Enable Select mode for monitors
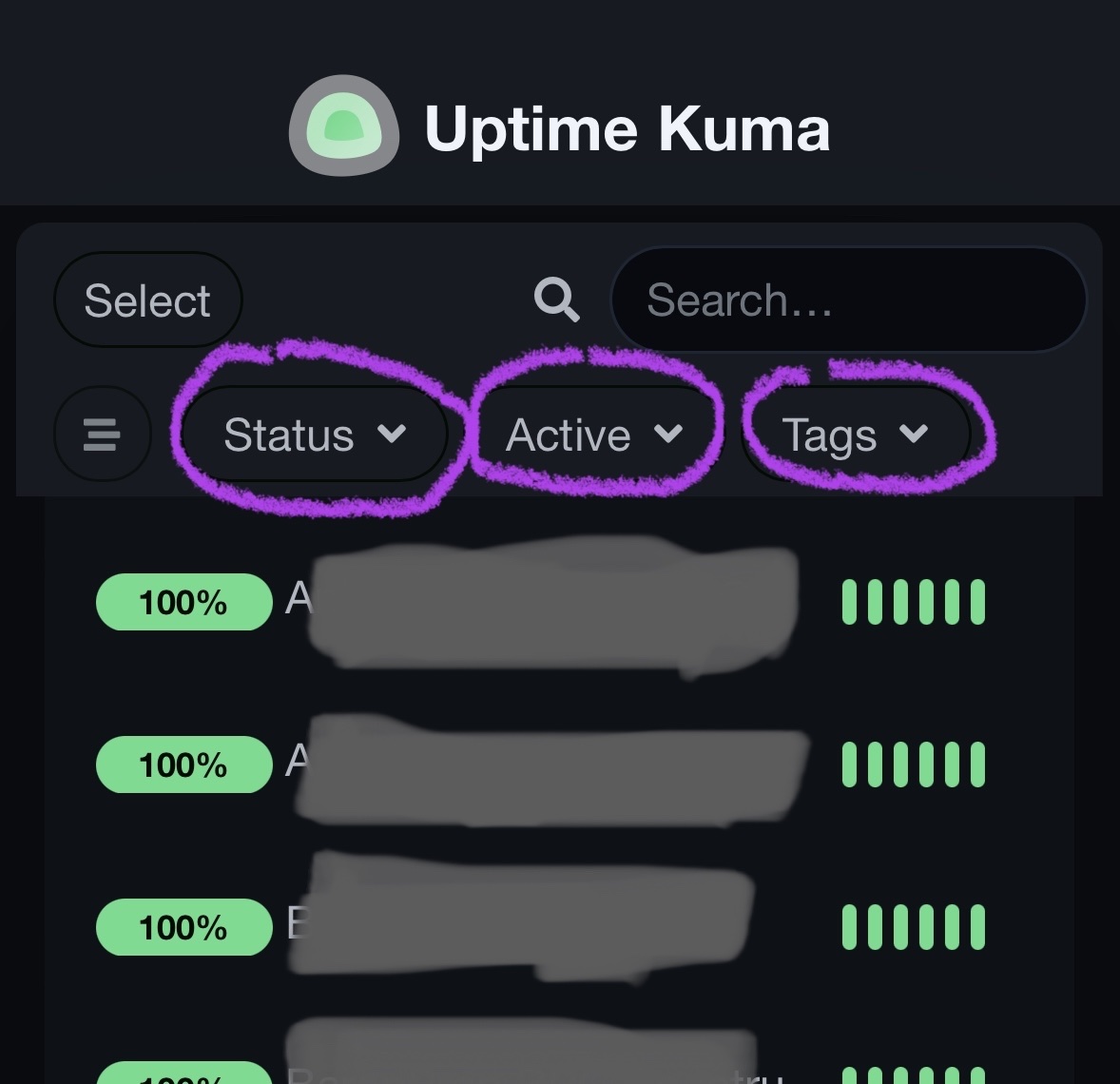Image resolution: width=1120 pixels, height=1084 pixels. [x=147, y=300]
